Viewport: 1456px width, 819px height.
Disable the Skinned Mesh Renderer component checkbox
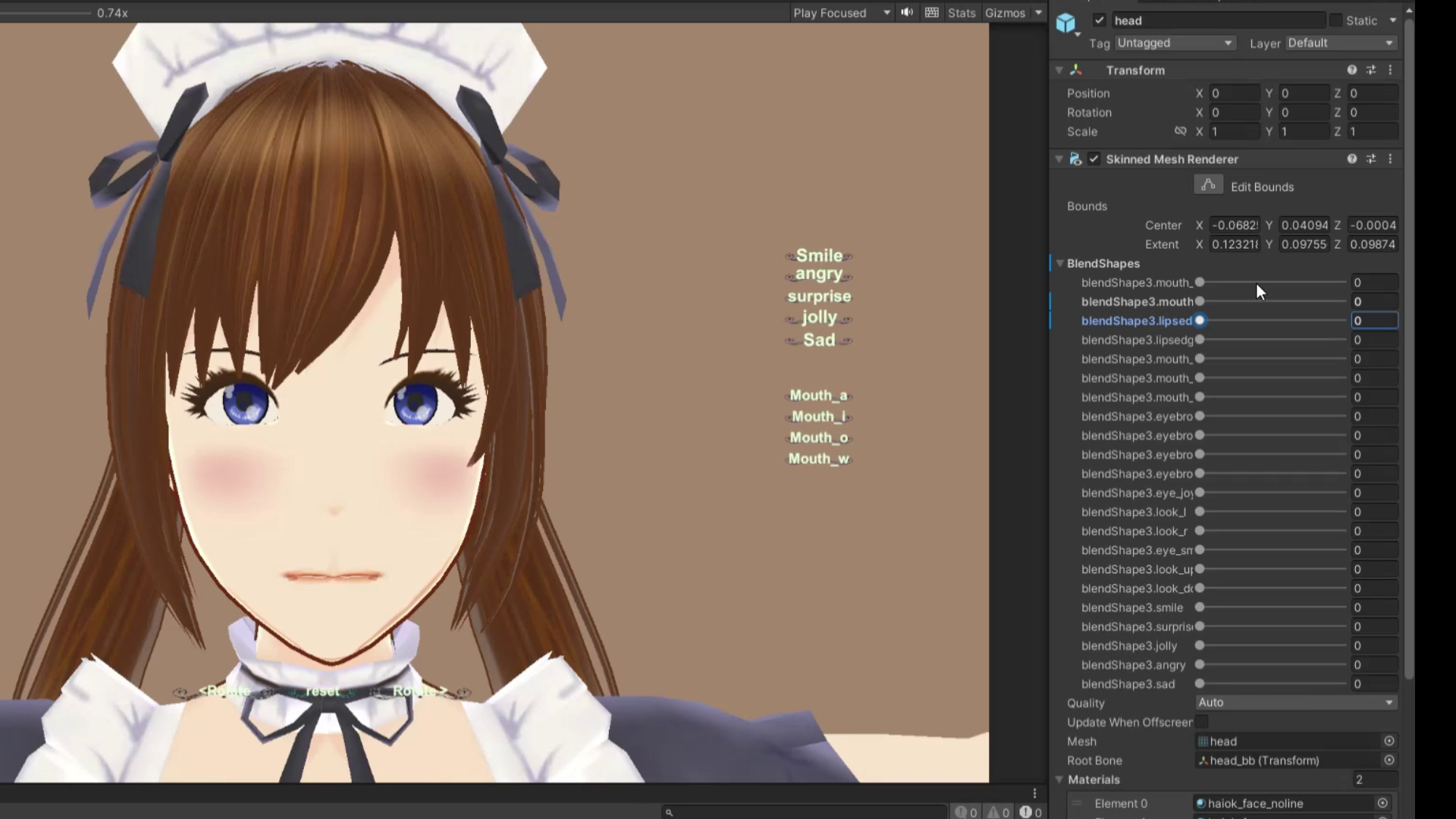1094,159
